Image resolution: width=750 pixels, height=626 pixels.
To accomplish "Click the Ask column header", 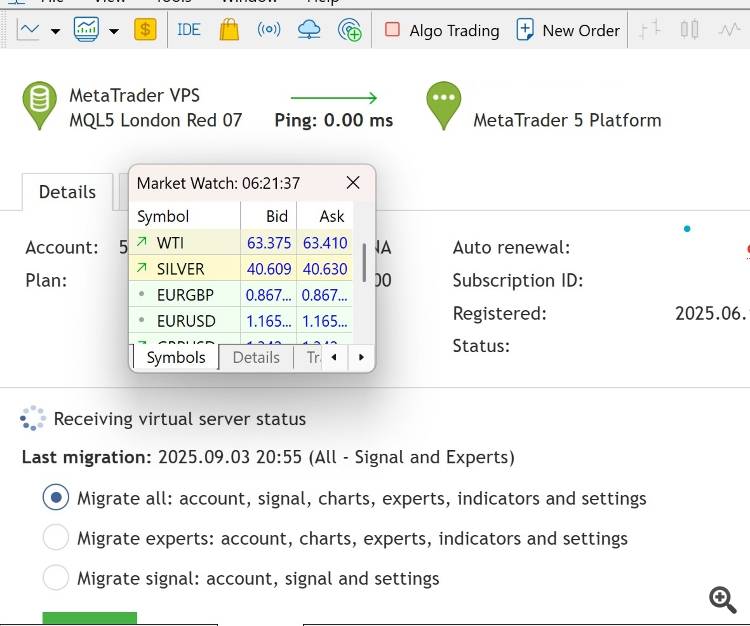I will (x=325, y=216).
